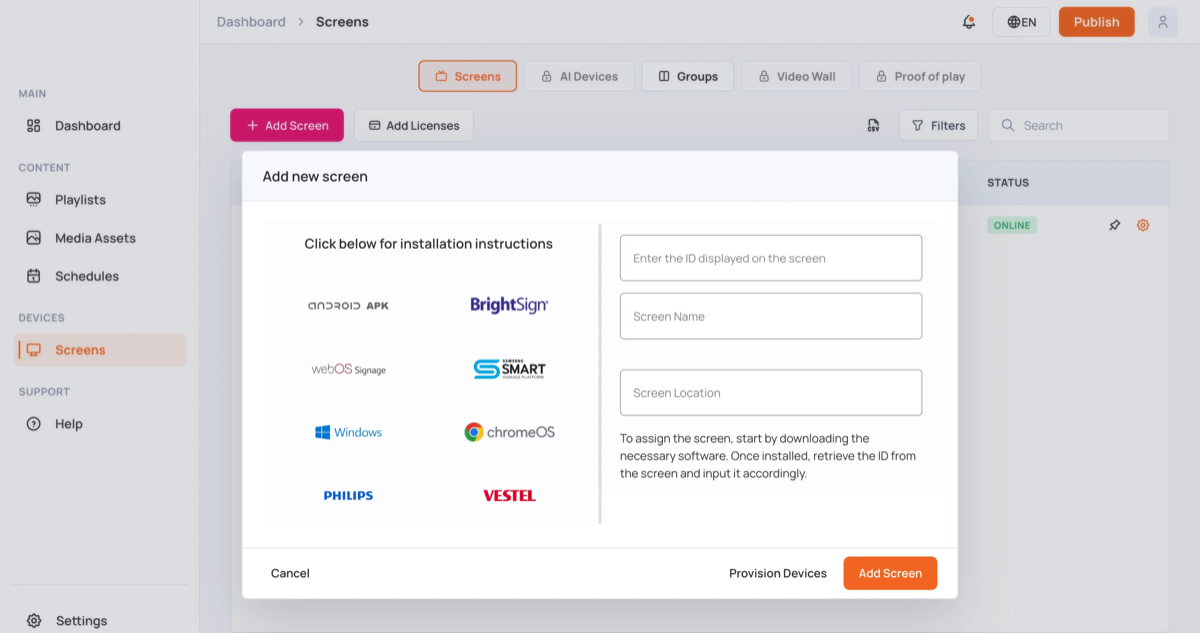Select the BrightSign platform logo

coord(509,305)
